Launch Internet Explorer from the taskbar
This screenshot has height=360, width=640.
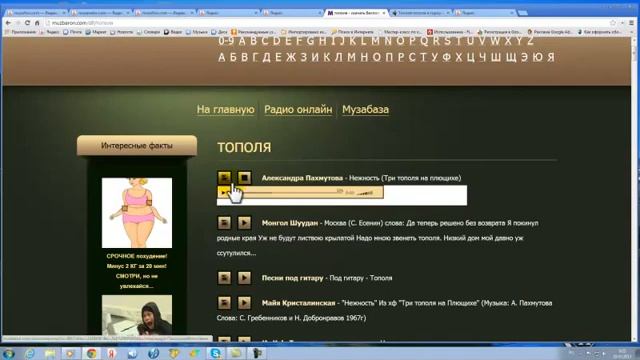point(29,353)
